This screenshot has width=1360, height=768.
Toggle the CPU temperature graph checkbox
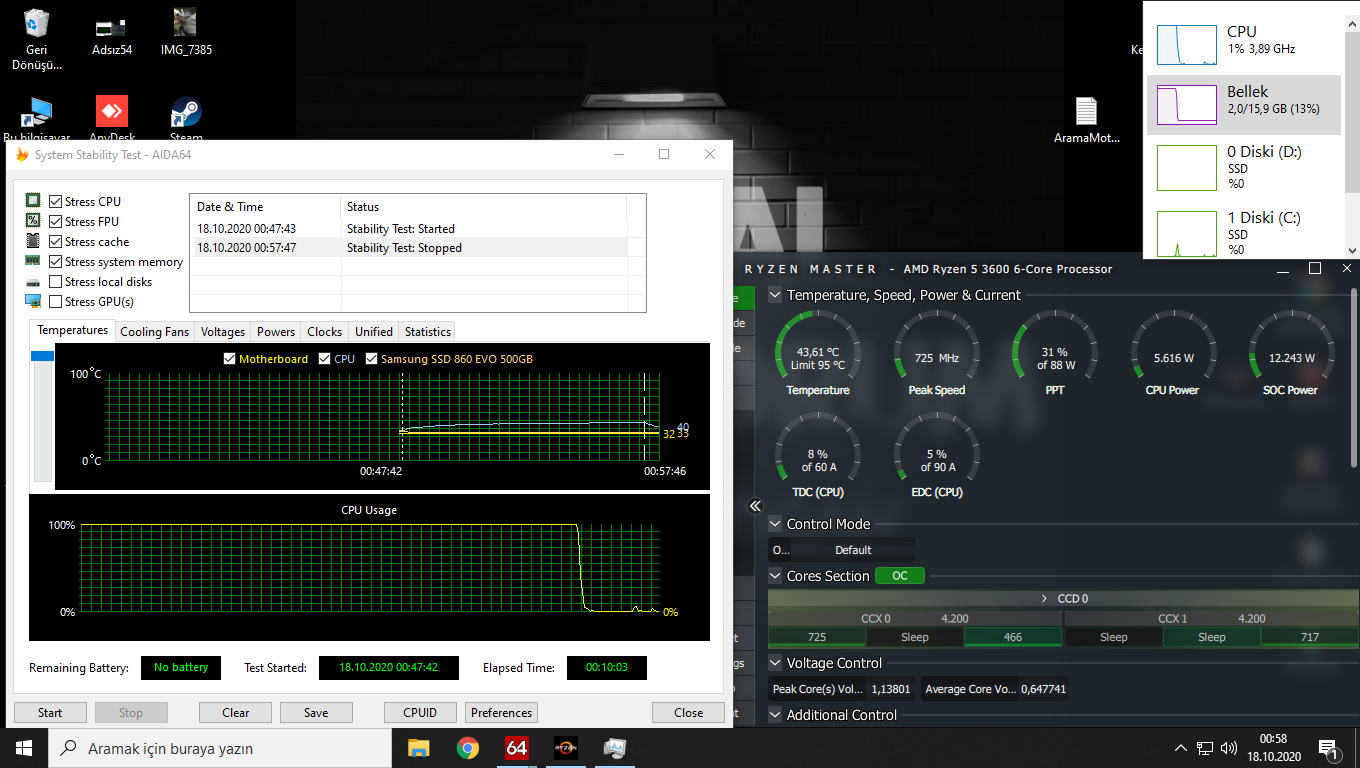(x=325, y=358)
